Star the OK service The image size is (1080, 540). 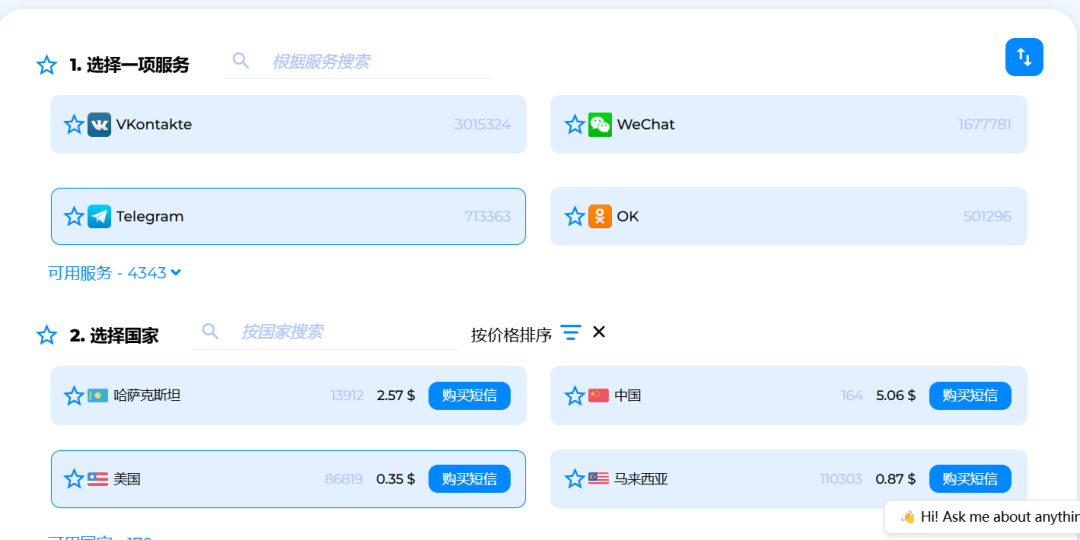tap(574, 216)
